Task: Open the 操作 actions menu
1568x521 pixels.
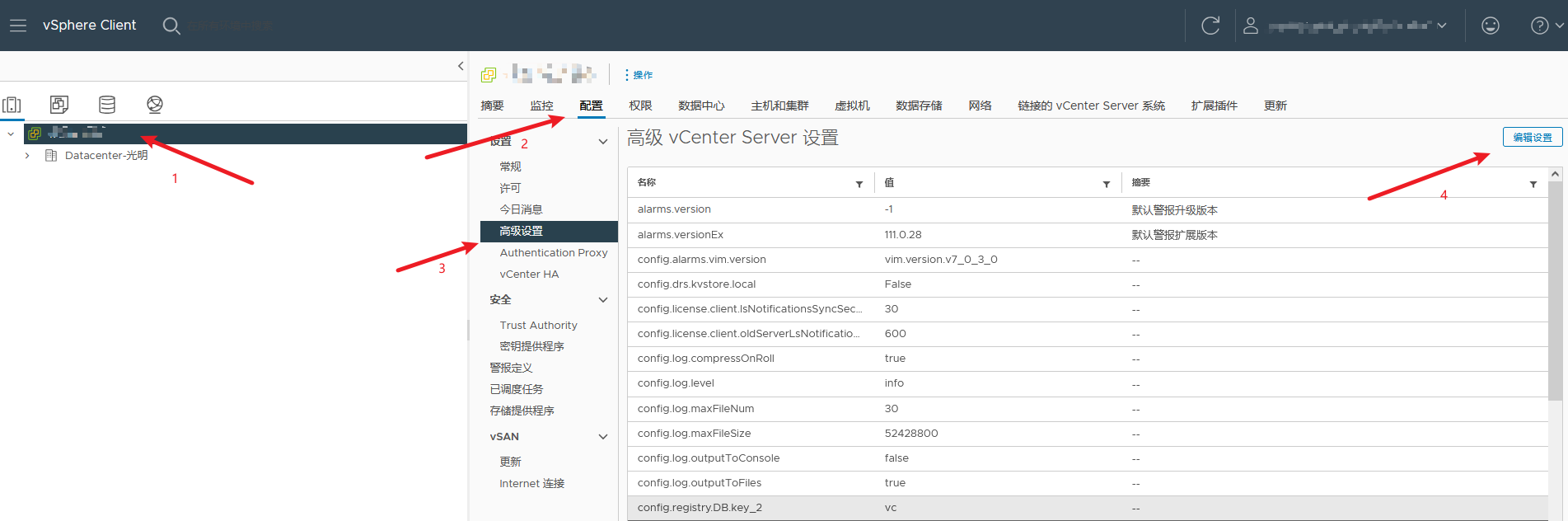Action: coord(639,75)
